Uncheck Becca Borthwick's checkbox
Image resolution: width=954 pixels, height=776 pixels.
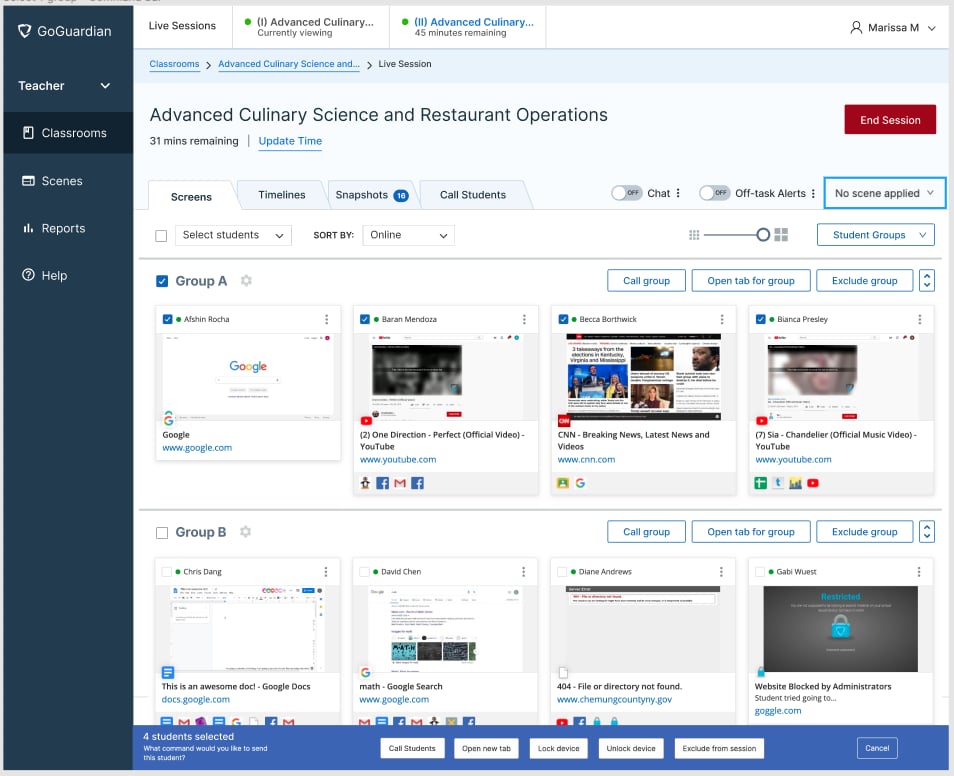click(x=563, y=319)
